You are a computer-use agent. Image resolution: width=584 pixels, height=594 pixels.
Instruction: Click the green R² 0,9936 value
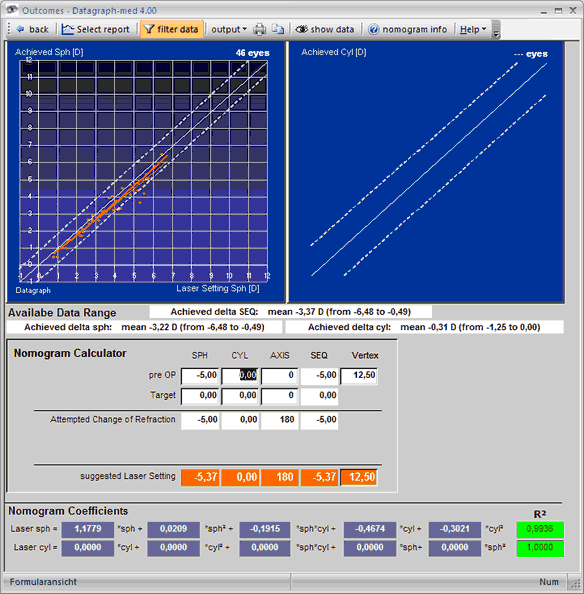540,529
